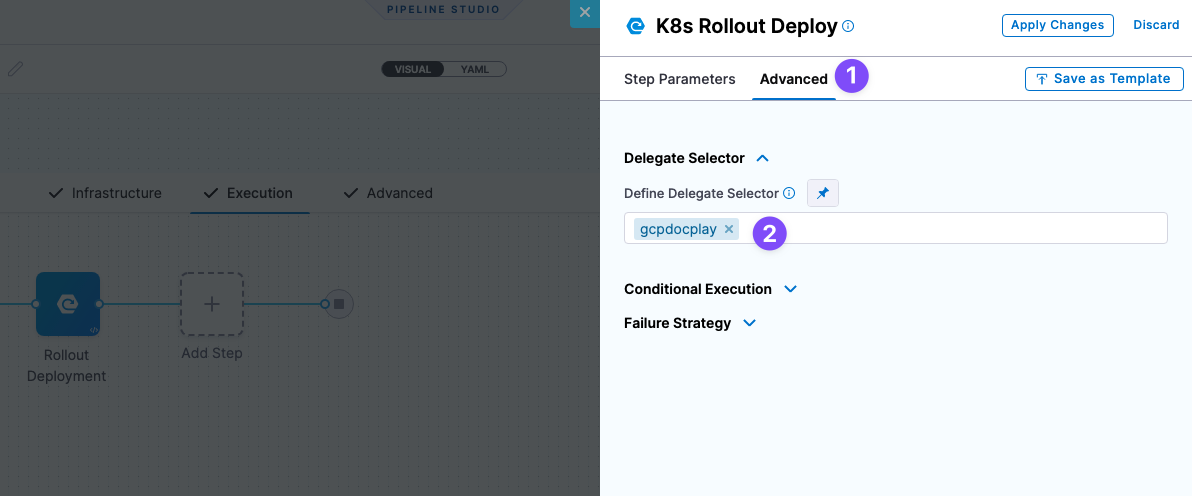Image resolution: width=1192 pixels, height=496 pixels.
Task: Remove the gcpdocplay delegate tag
Action: 729,229
